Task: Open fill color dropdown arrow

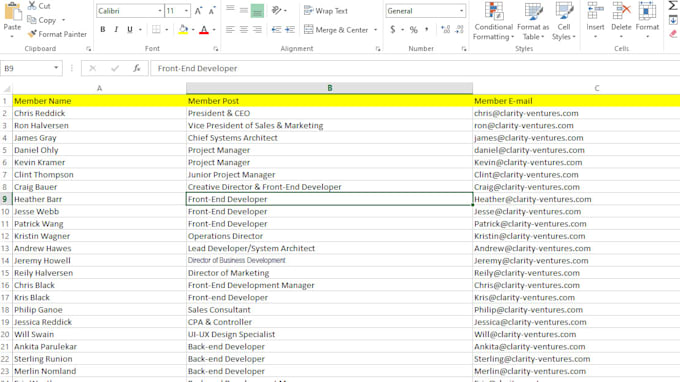Action: [x=193, y=29]
